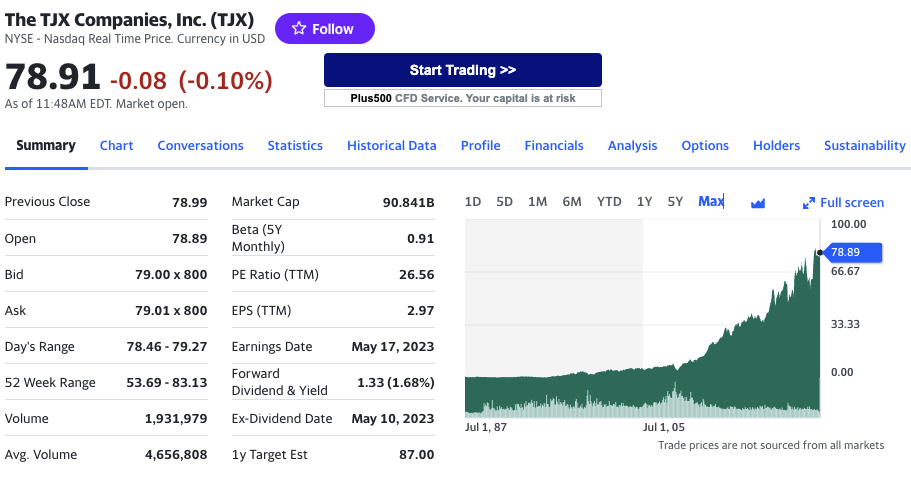The image size is (911, 483).
Task: Click the Forward Dividend & Yield label
Action: click(x=279, y=382)
